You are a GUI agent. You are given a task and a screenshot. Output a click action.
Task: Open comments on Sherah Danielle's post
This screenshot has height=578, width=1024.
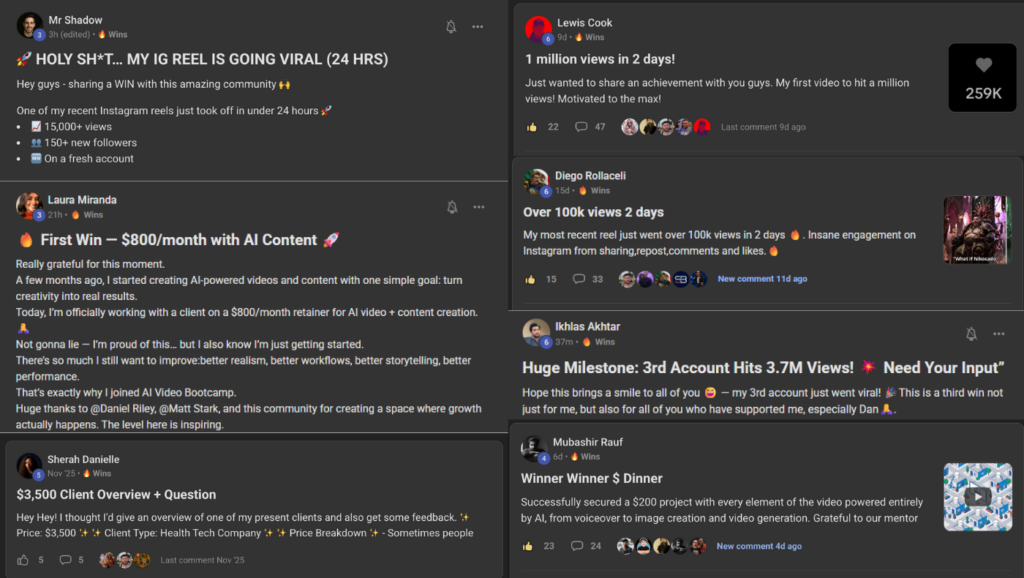coord(65,560)
